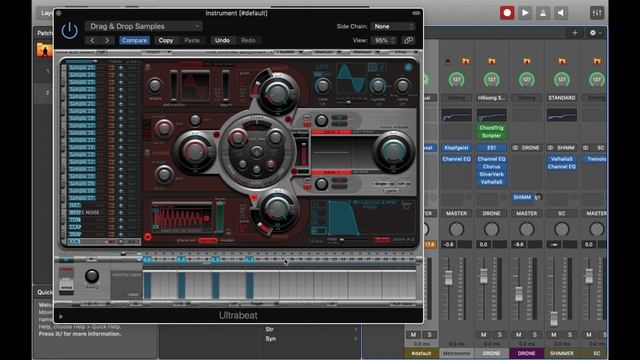Open the ChordTrig MIDI effect slot
640x360 pixels.
point(491,128)
